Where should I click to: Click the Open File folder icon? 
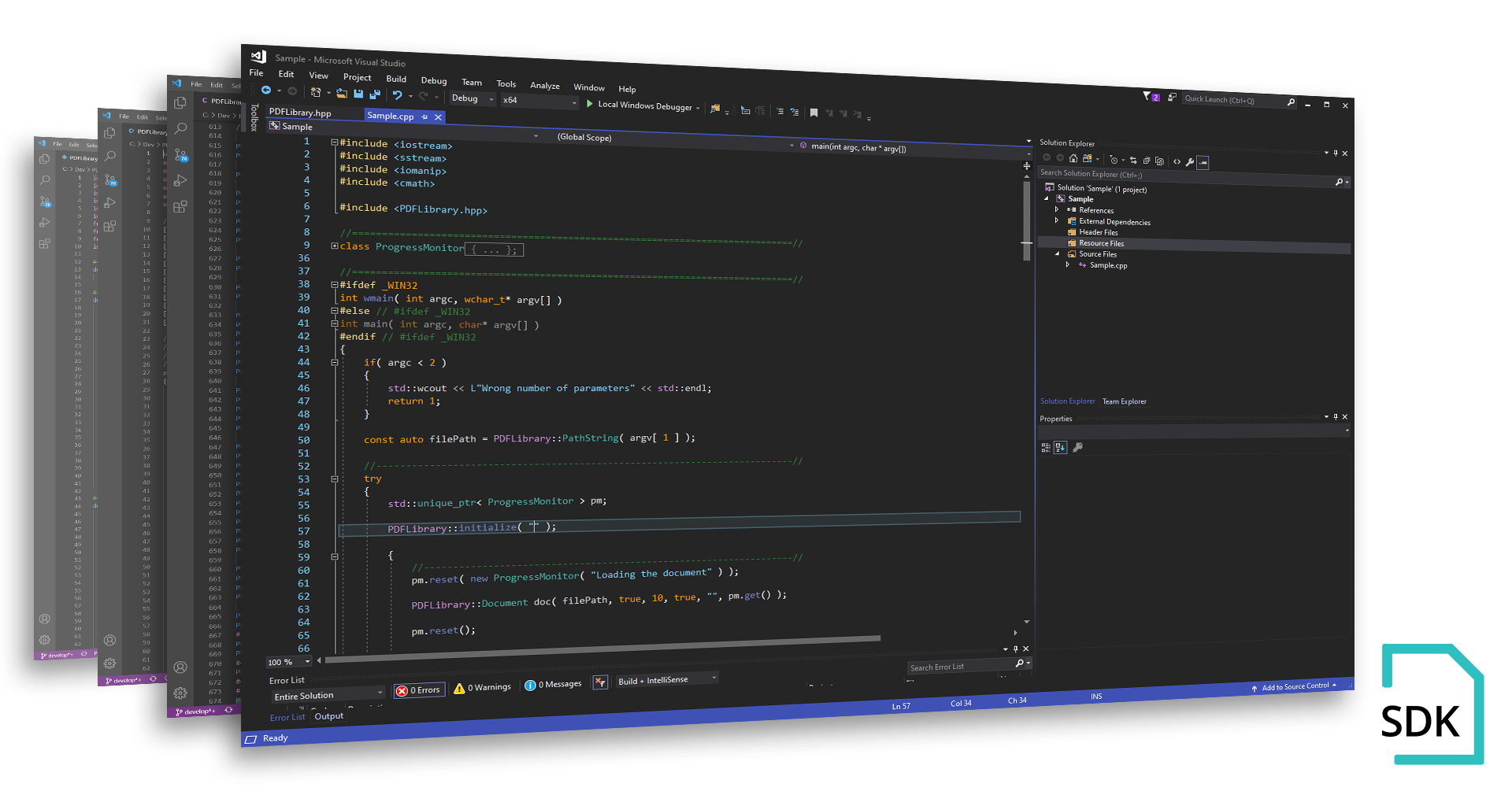click(x=342, y=93)
